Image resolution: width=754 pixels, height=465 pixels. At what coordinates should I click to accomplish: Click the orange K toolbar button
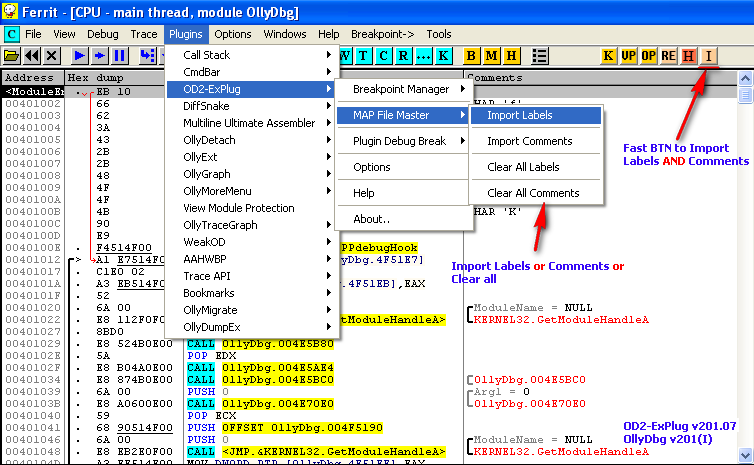coord(608,56)
